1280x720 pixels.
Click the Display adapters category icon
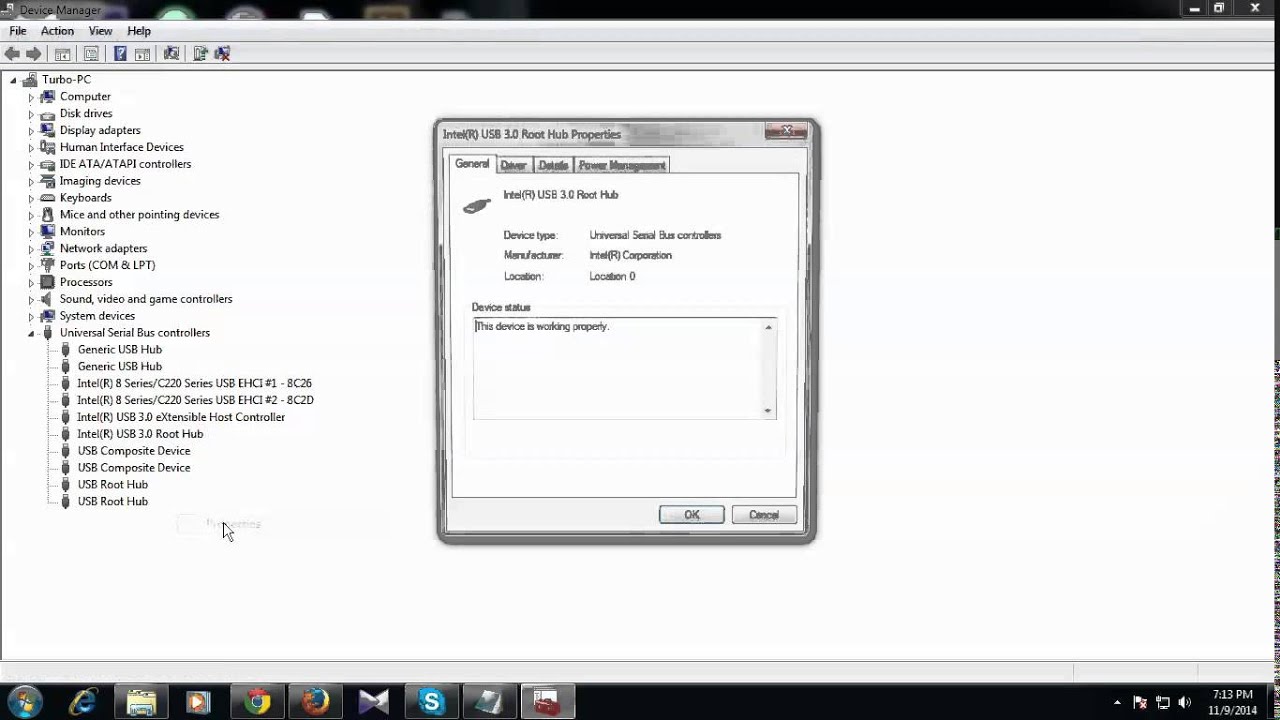click(47, 130)
